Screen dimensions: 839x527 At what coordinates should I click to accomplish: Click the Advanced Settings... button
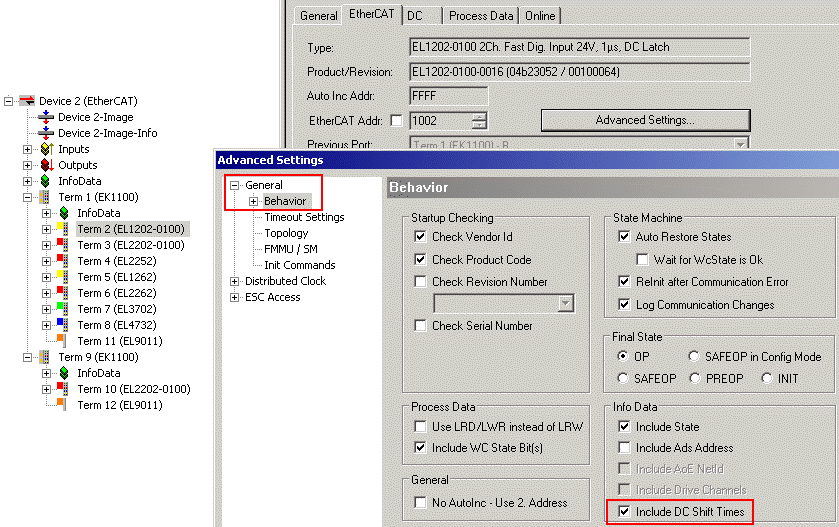coord(645,120)
